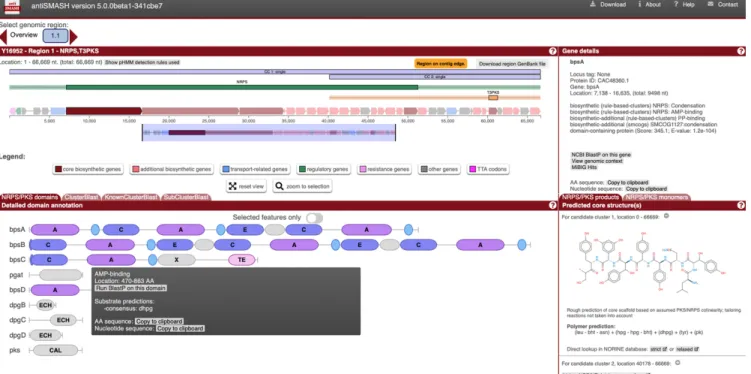This screenshot has height=374, width=751.
Task: Switch to ClusterBlast tab
Action: pyautogui.click(x=81, y=197)
